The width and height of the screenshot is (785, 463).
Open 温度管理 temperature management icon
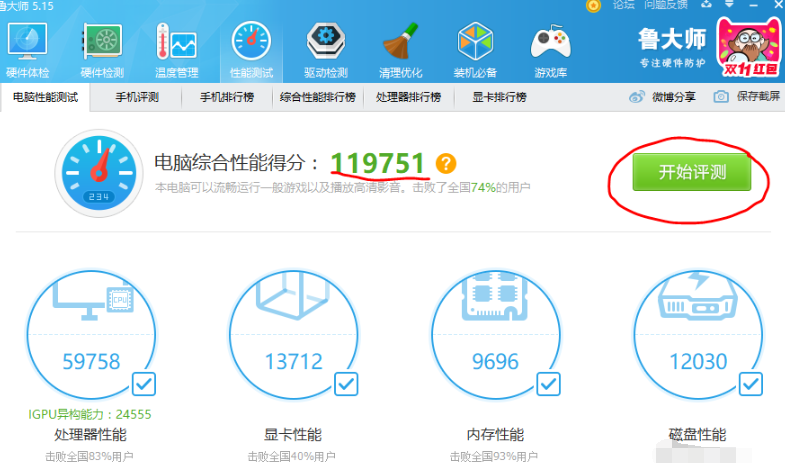pos(176,49)
